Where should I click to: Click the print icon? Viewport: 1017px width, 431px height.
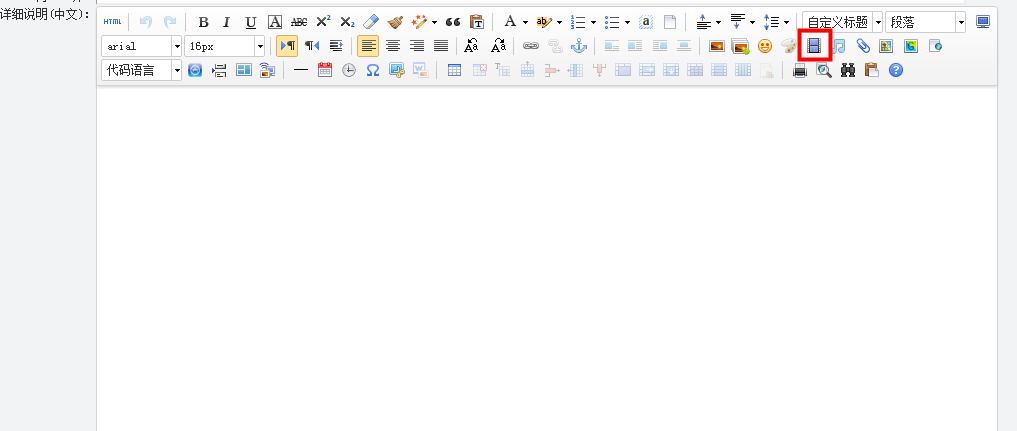(x=800, y=71)
